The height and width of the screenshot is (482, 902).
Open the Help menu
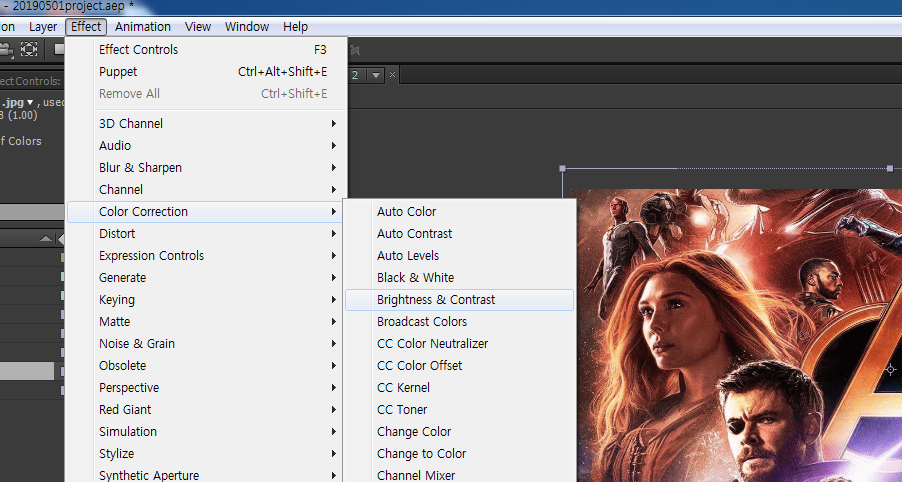296,26
